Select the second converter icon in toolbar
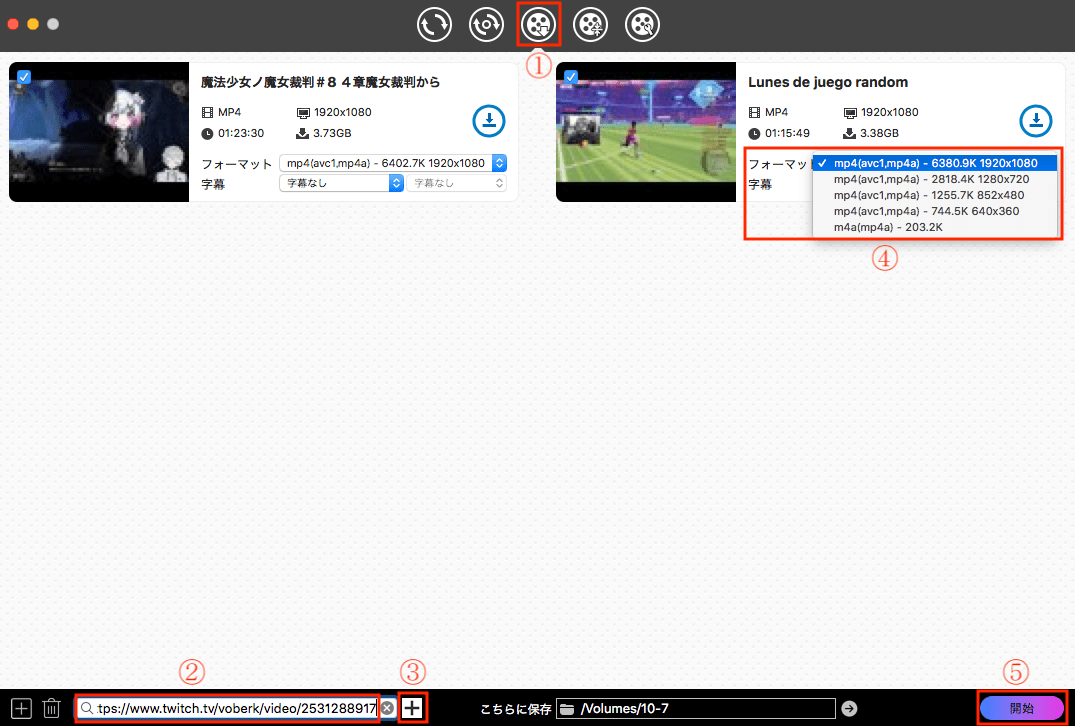1075x726 pixels. click(x=487, y=25)
